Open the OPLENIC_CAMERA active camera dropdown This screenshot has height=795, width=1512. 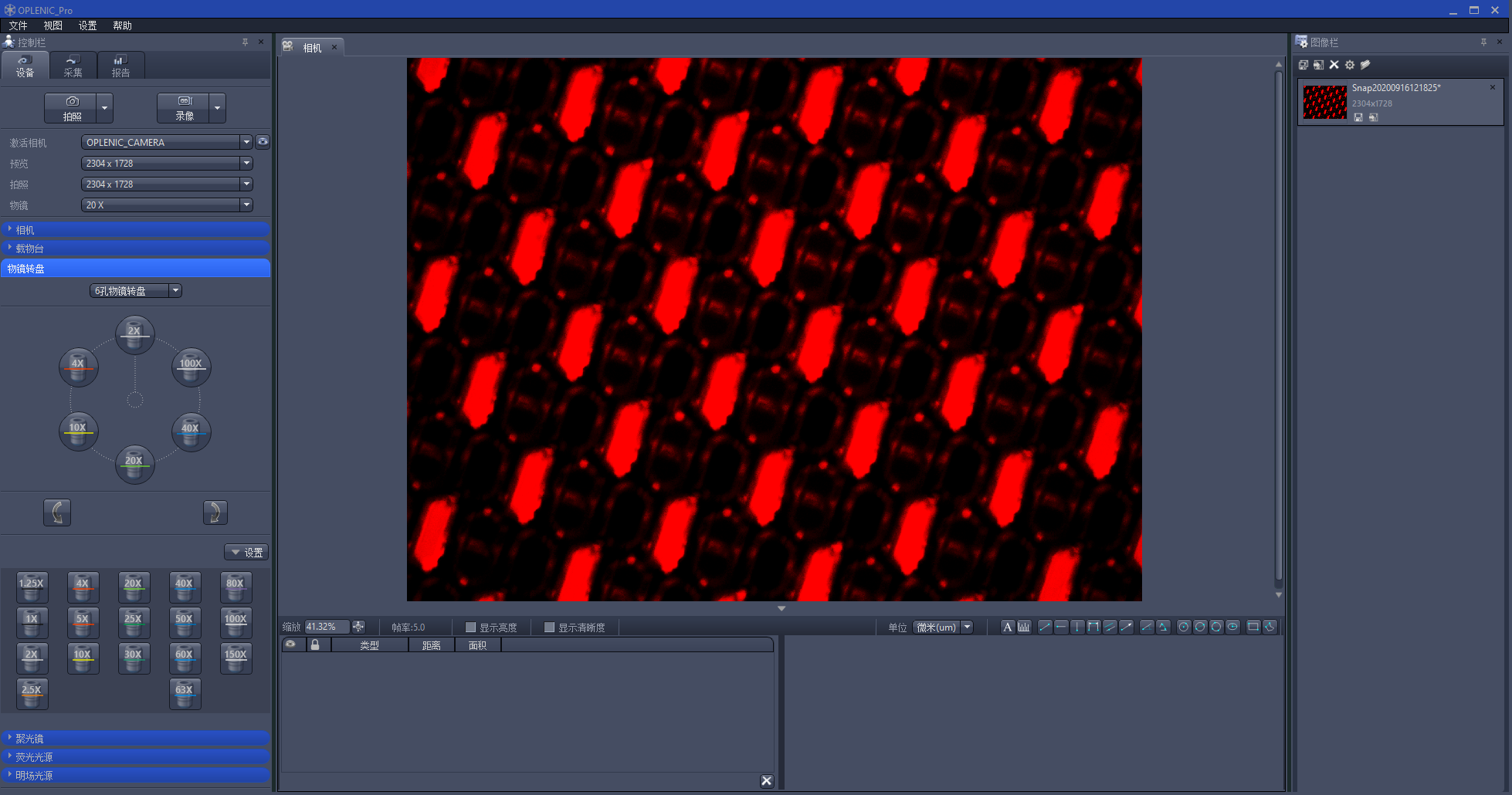tap(246, 142)
